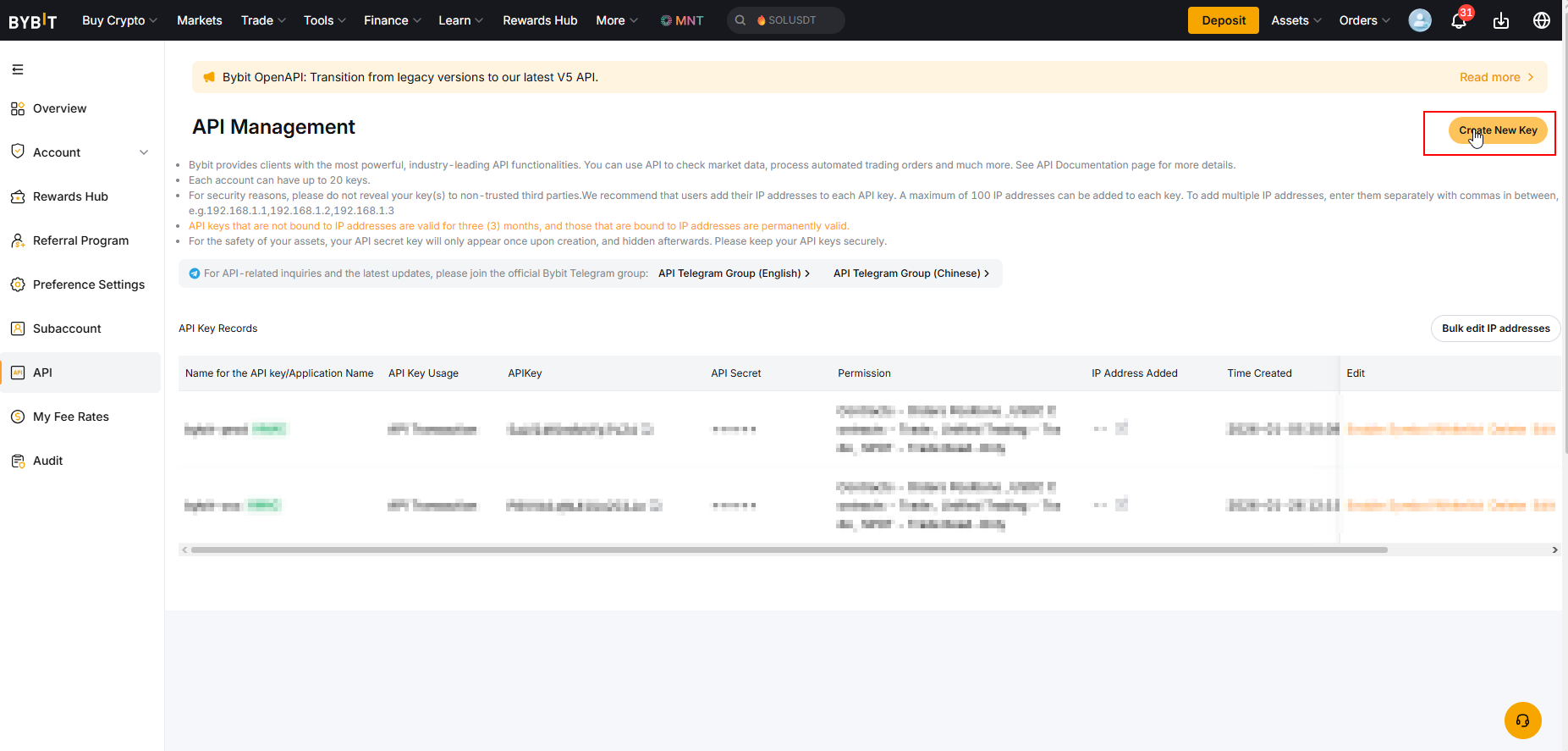Open the Markets page

click(200, 20)
